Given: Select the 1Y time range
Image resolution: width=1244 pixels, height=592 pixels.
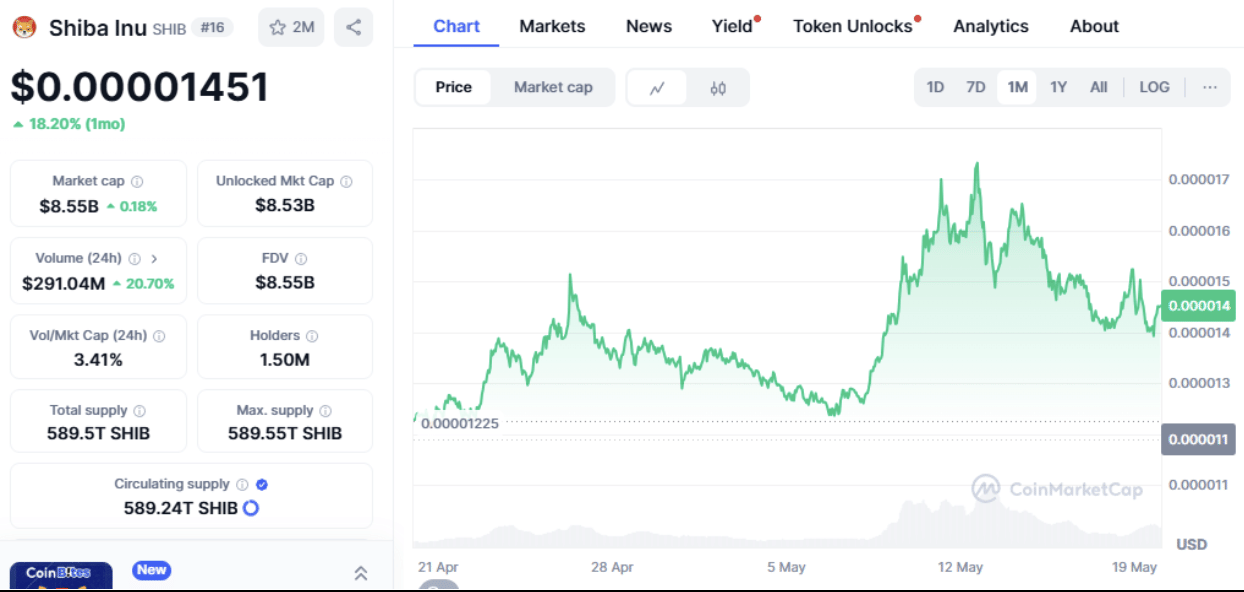Looking at the screenshot, I should click(1058, 88).
